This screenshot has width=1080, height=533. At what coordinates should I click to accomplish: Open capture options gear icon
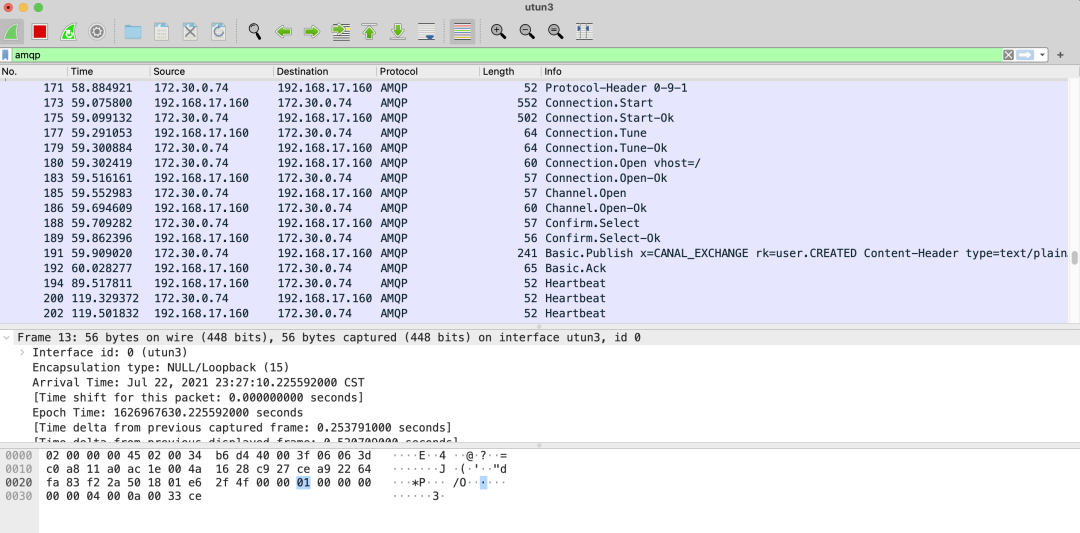[x=97, y=32]
